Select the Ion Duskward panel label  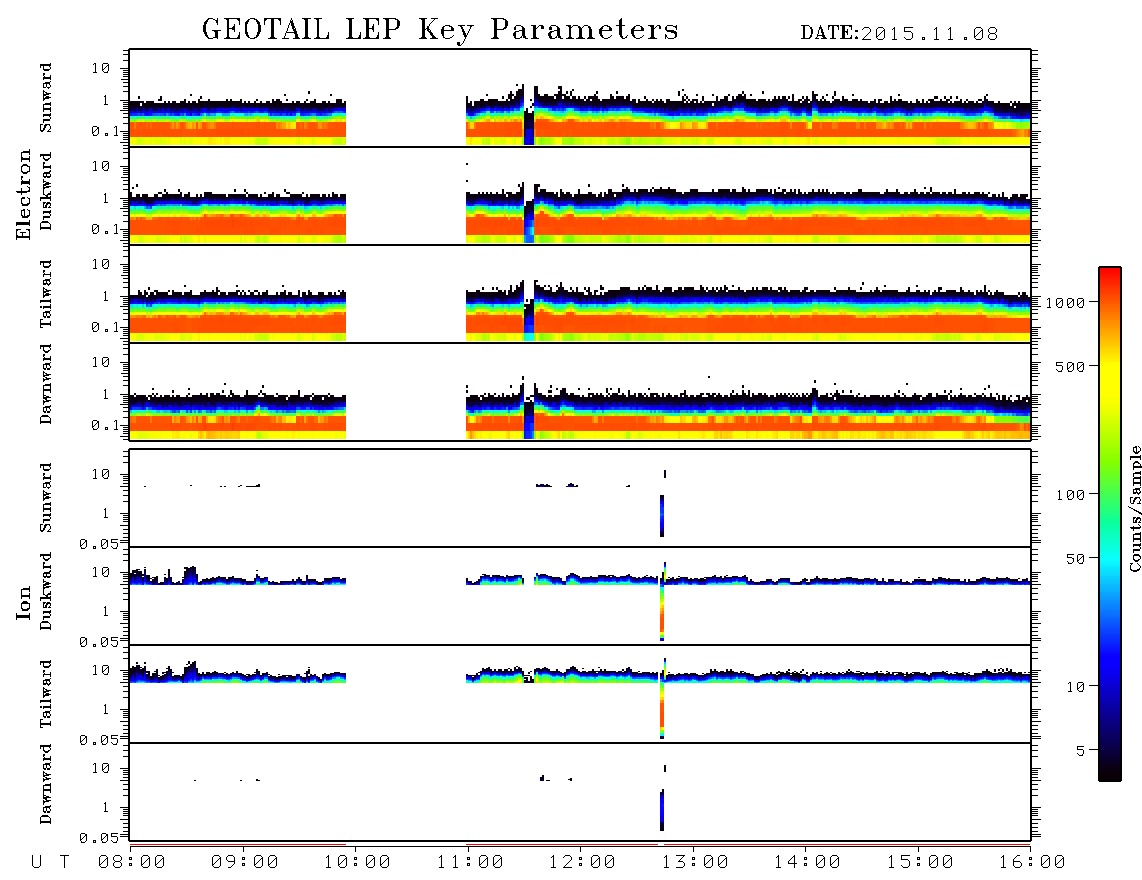point(46,591)
